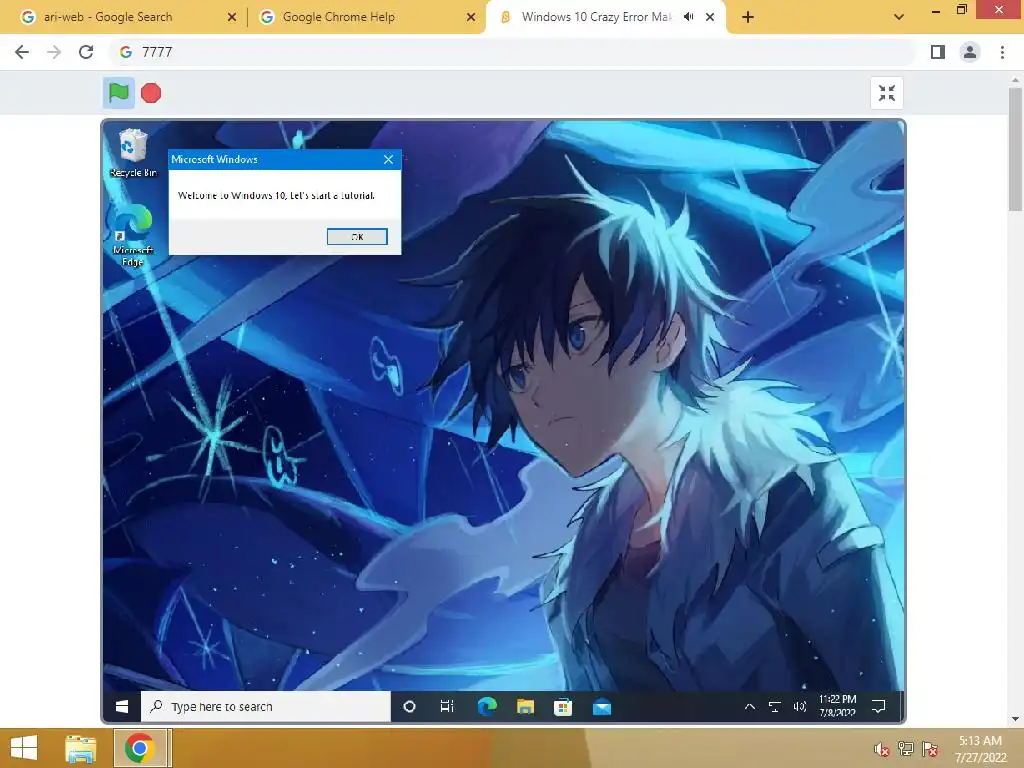Click the 5:13 AM clock on host taskbar
The image size is (1024, 768).
point(980,749)
